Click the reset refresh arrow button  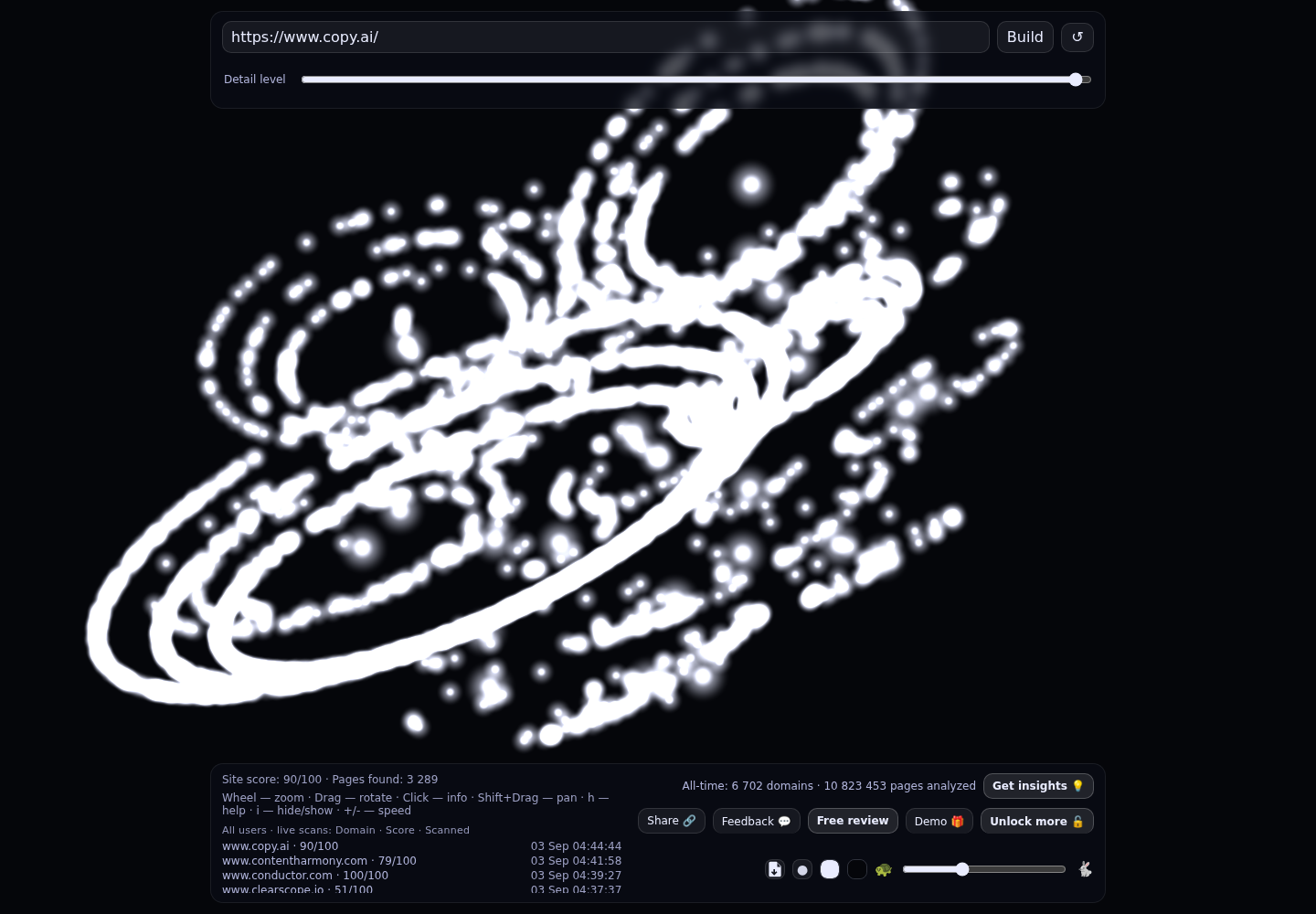tap(1077, 37)
